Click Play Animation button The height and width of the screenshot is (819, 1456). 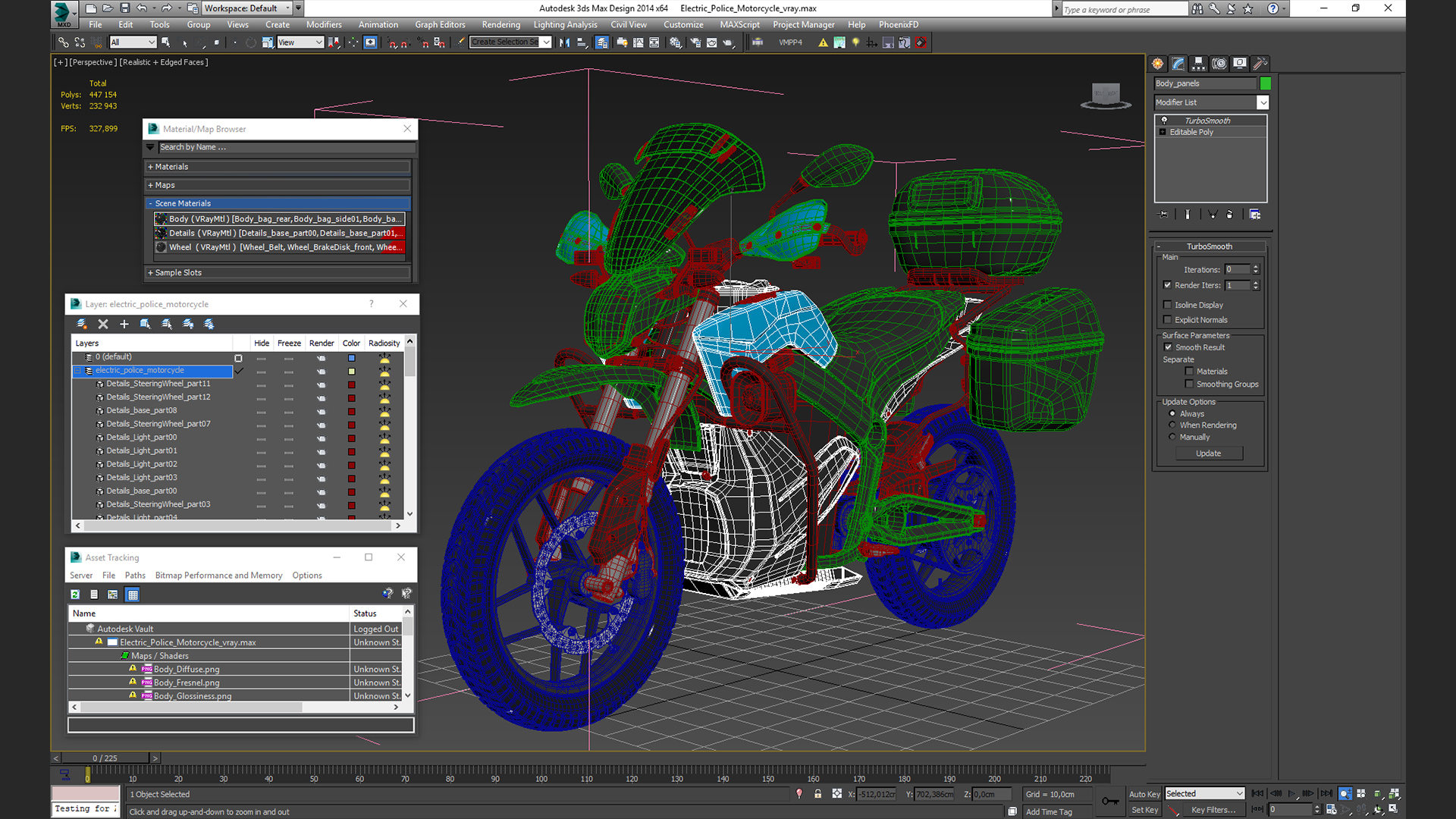pyautogui.click(x=1292, y=793)
